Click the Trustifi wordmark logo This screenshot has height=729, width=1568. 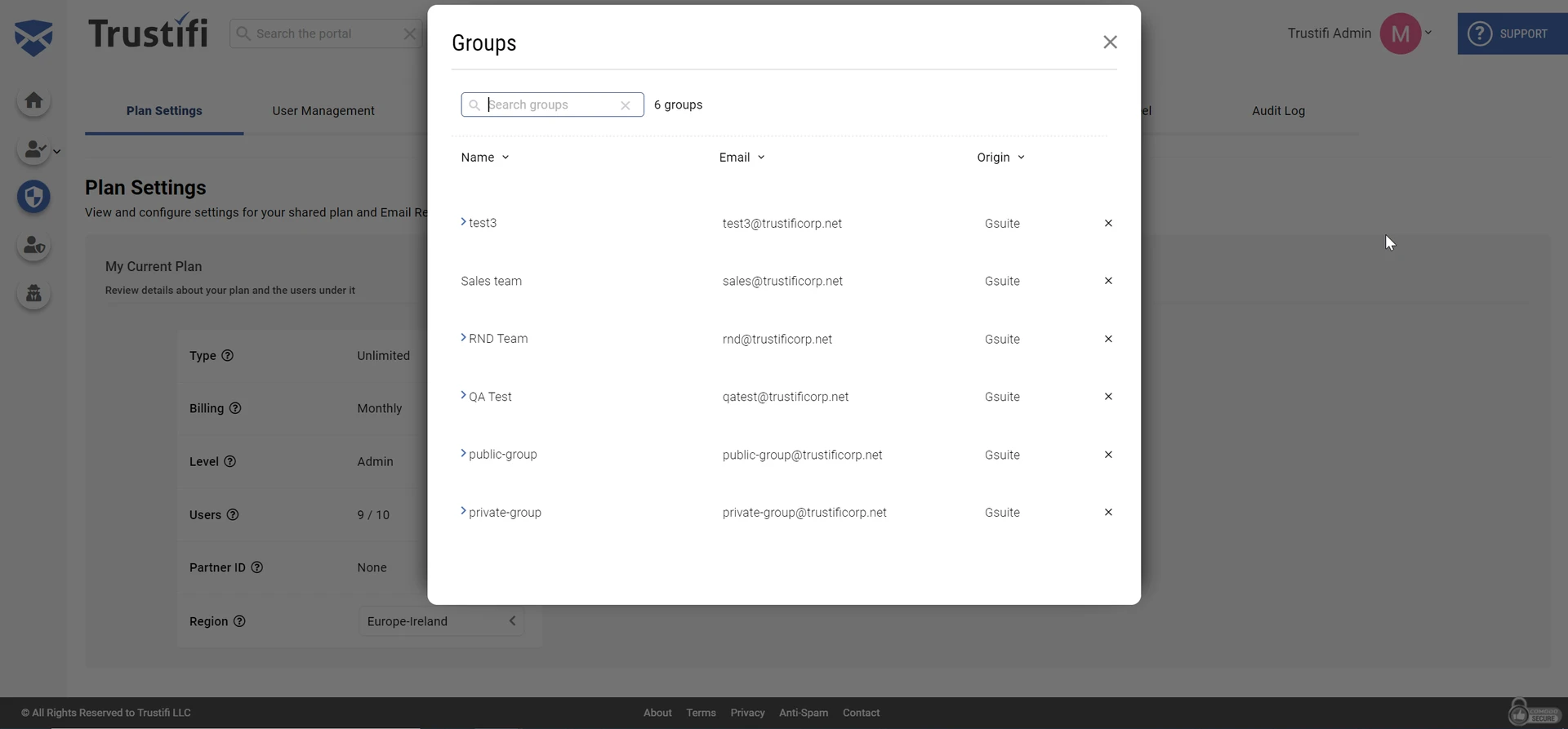tap(148, 32)
